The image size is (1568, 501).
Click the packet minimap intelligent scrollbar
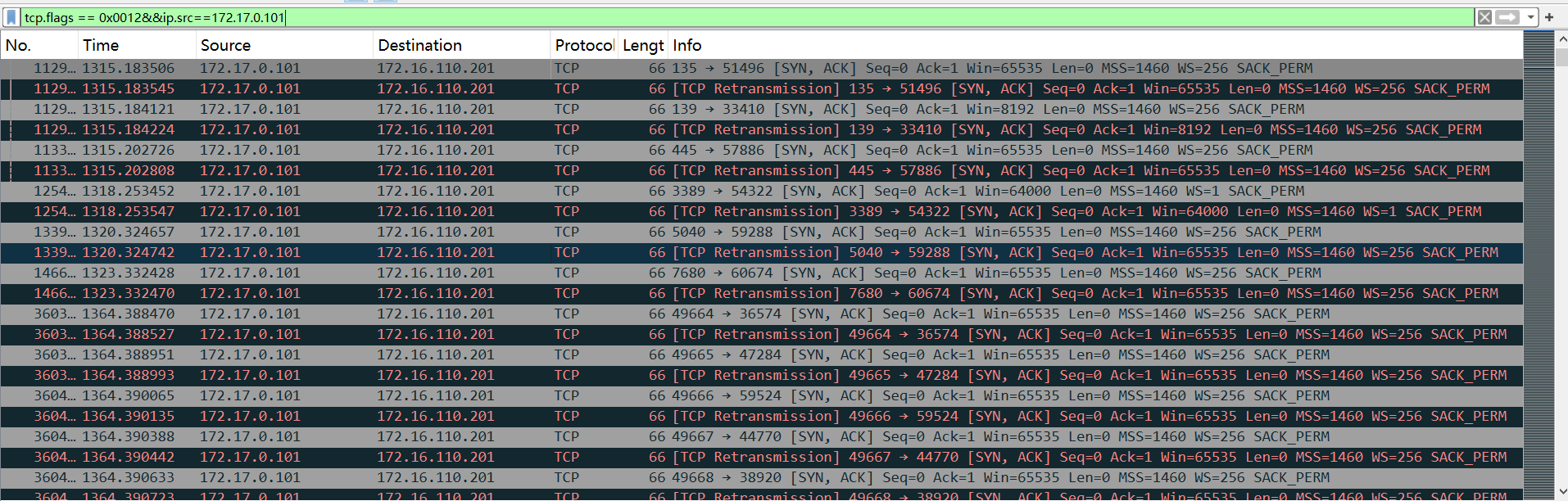tap(1538, 262)
